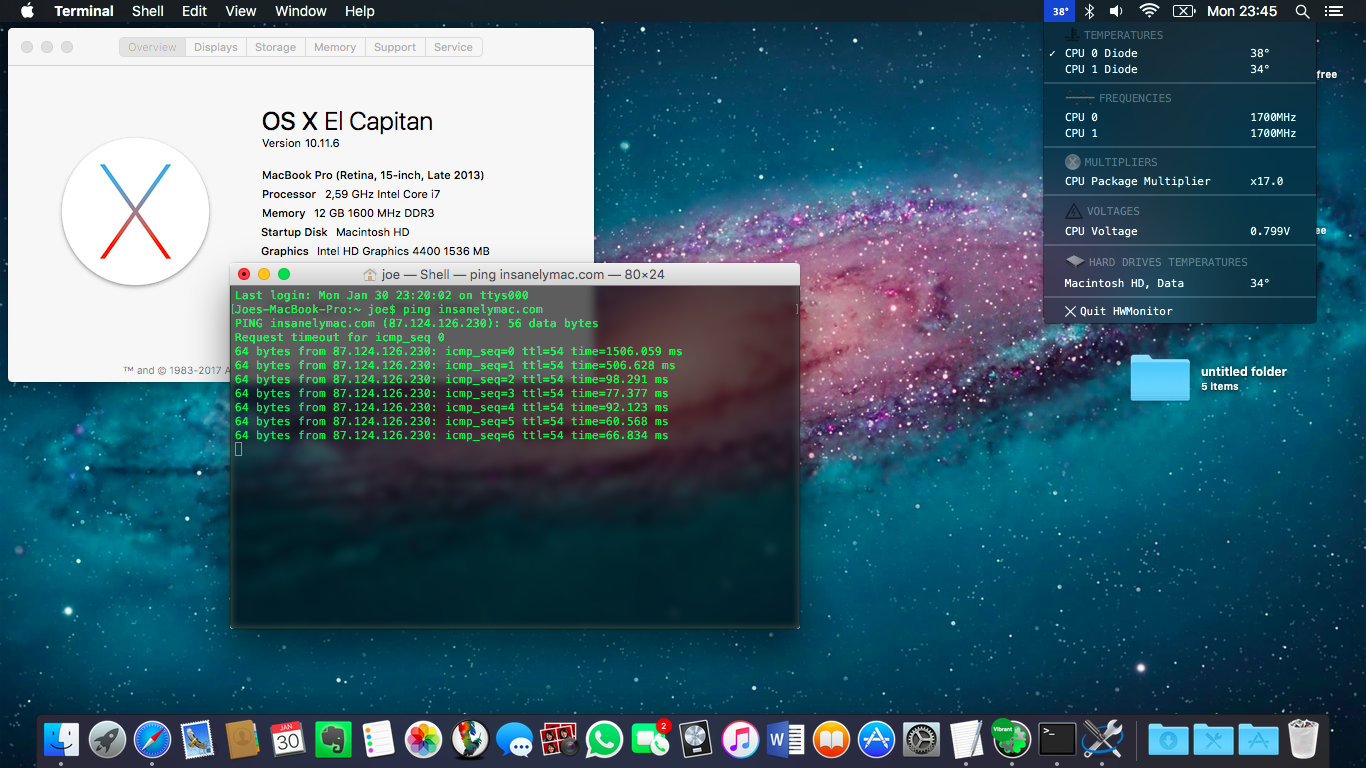Open Photos app in the Dock
This screenshot has width=1366, height=768.
[423, 740]
